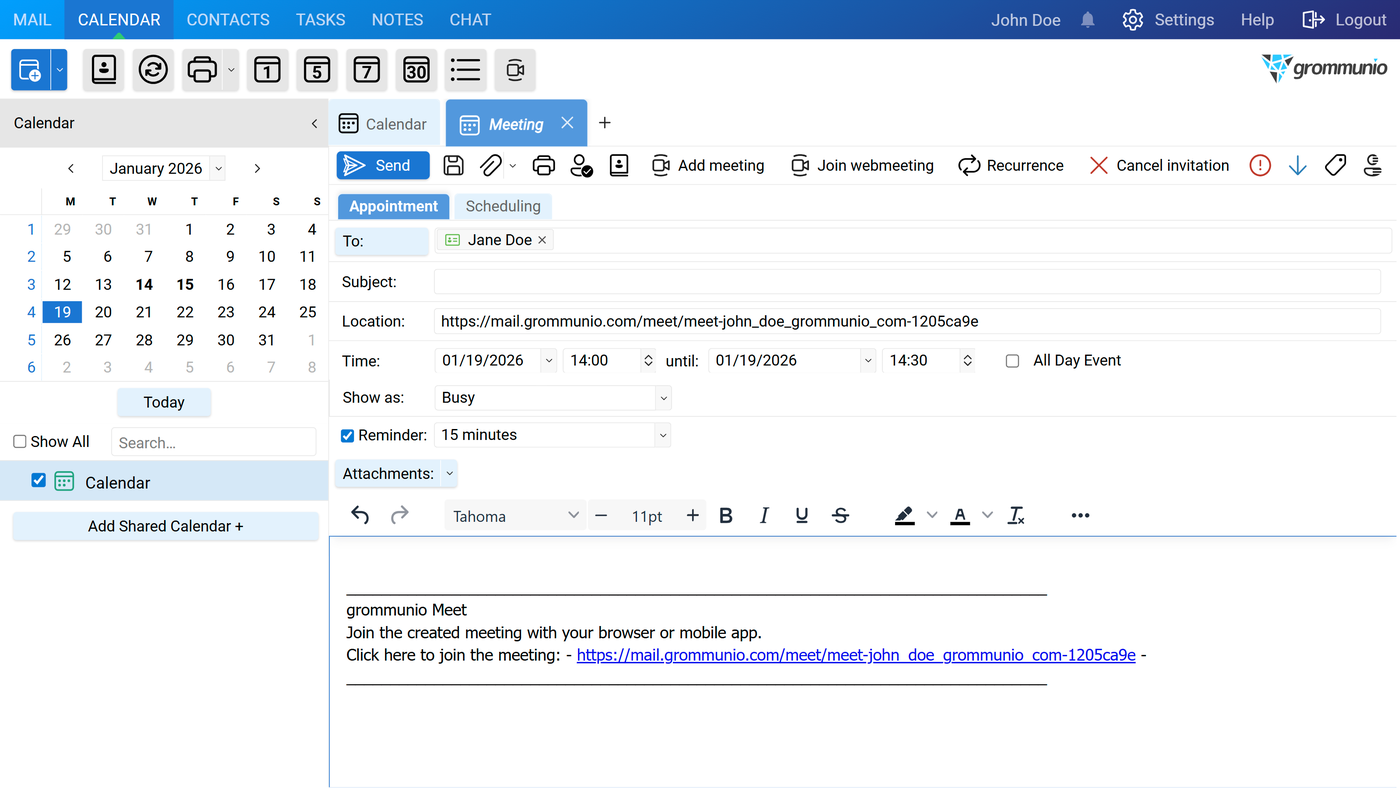Click Add Shared Calendar button
This screenshot has width=1400, height=788.
(x=165, y=526)
